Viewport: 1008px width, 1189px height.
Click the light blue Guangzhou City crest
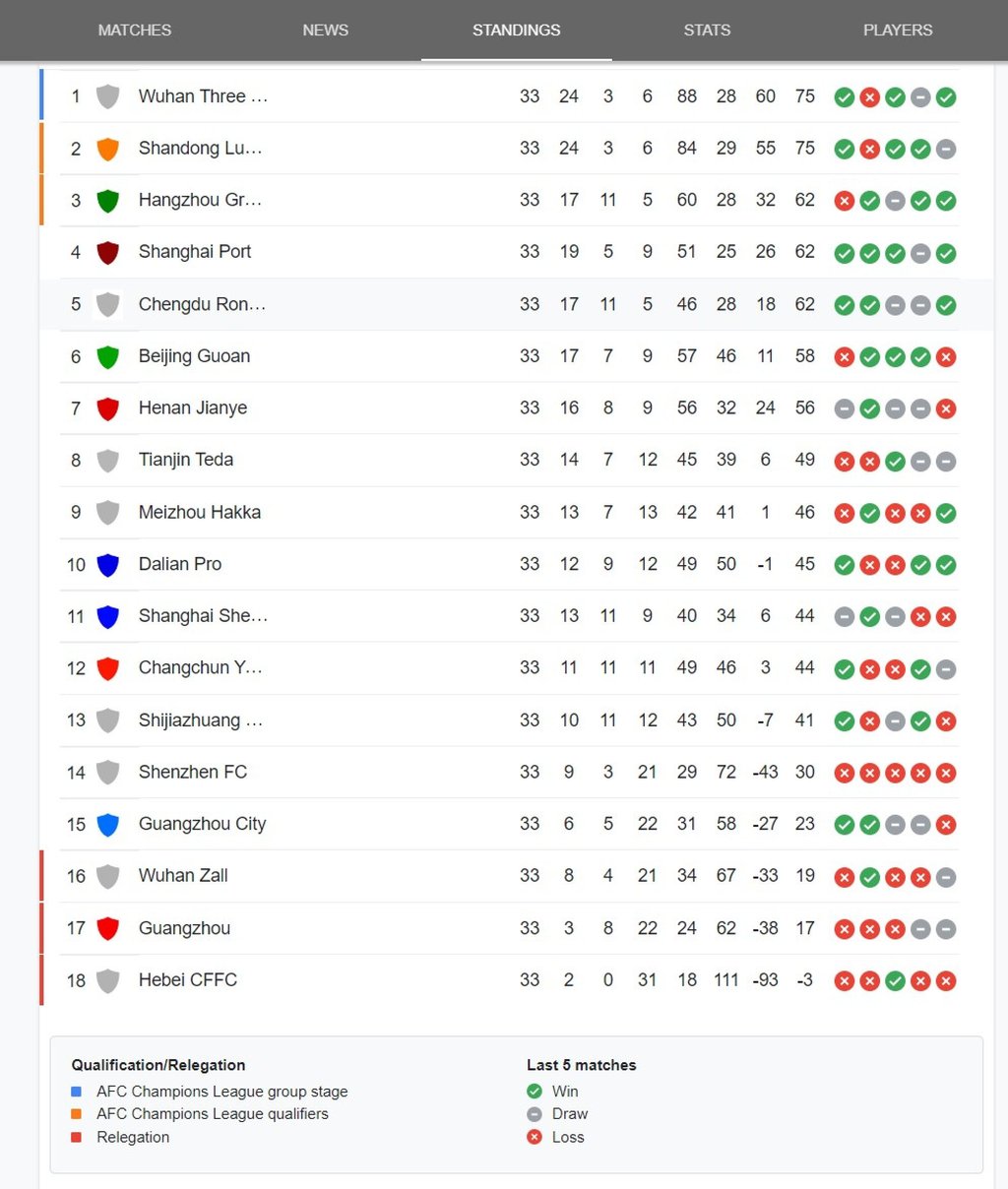108,825
